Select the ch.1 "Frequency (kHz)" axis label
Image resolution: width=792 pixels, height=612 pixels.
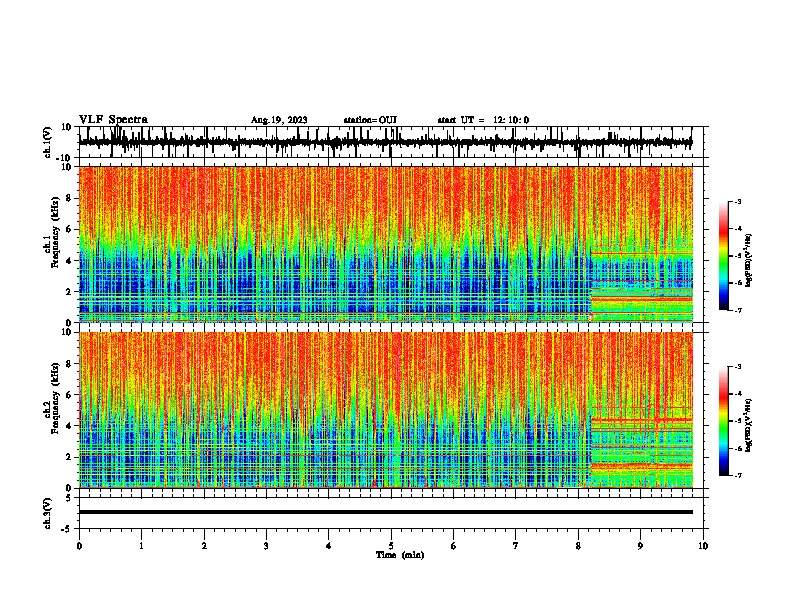55,232
